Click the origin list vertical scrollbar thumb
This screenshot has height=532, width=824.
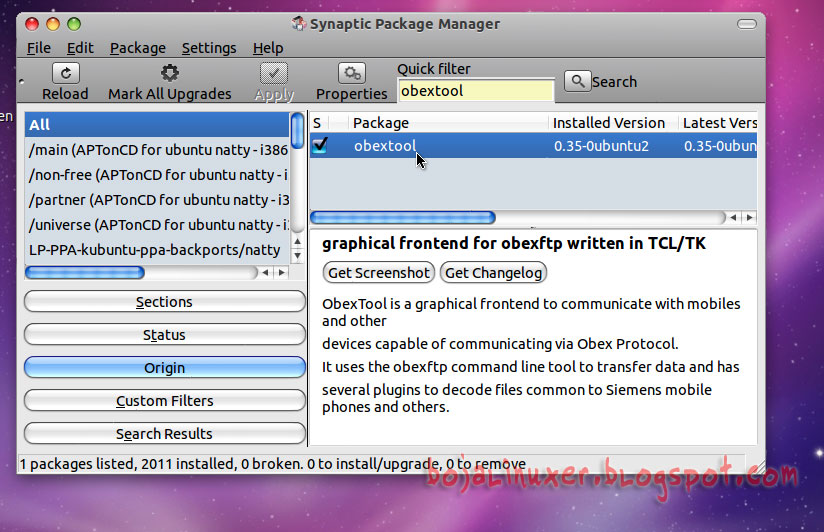click(x=297, y=130)
